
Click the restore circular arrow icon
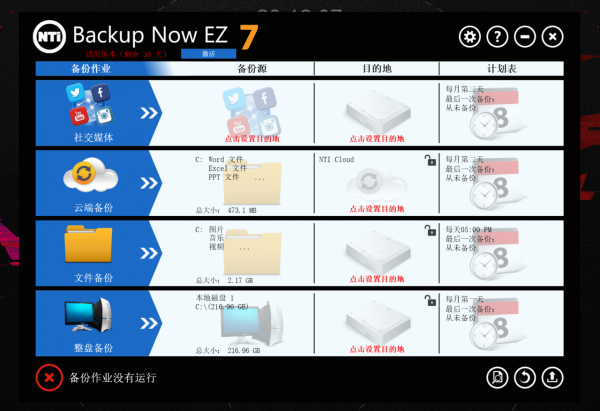[525, 378]
